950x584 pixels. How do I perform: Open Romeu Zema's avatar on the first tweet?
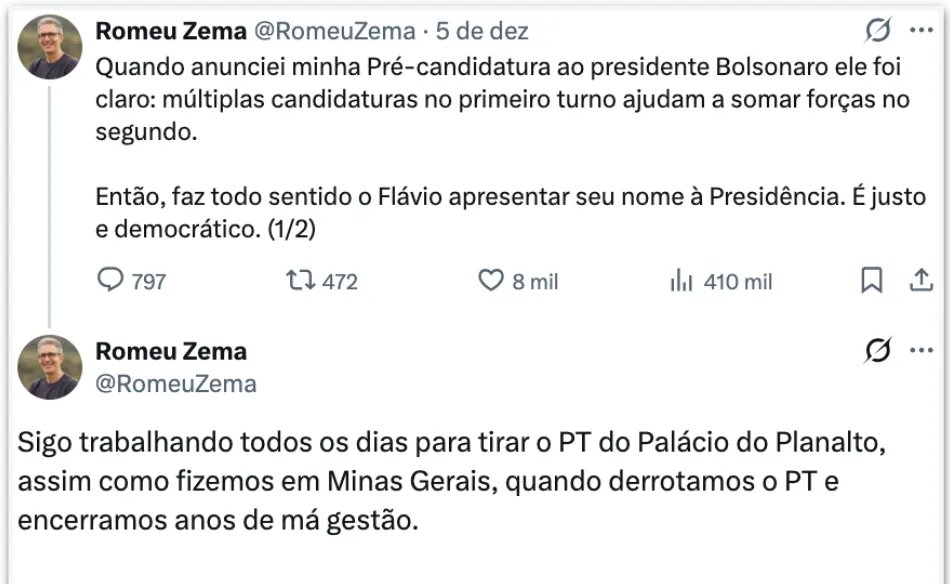point(50,47)
